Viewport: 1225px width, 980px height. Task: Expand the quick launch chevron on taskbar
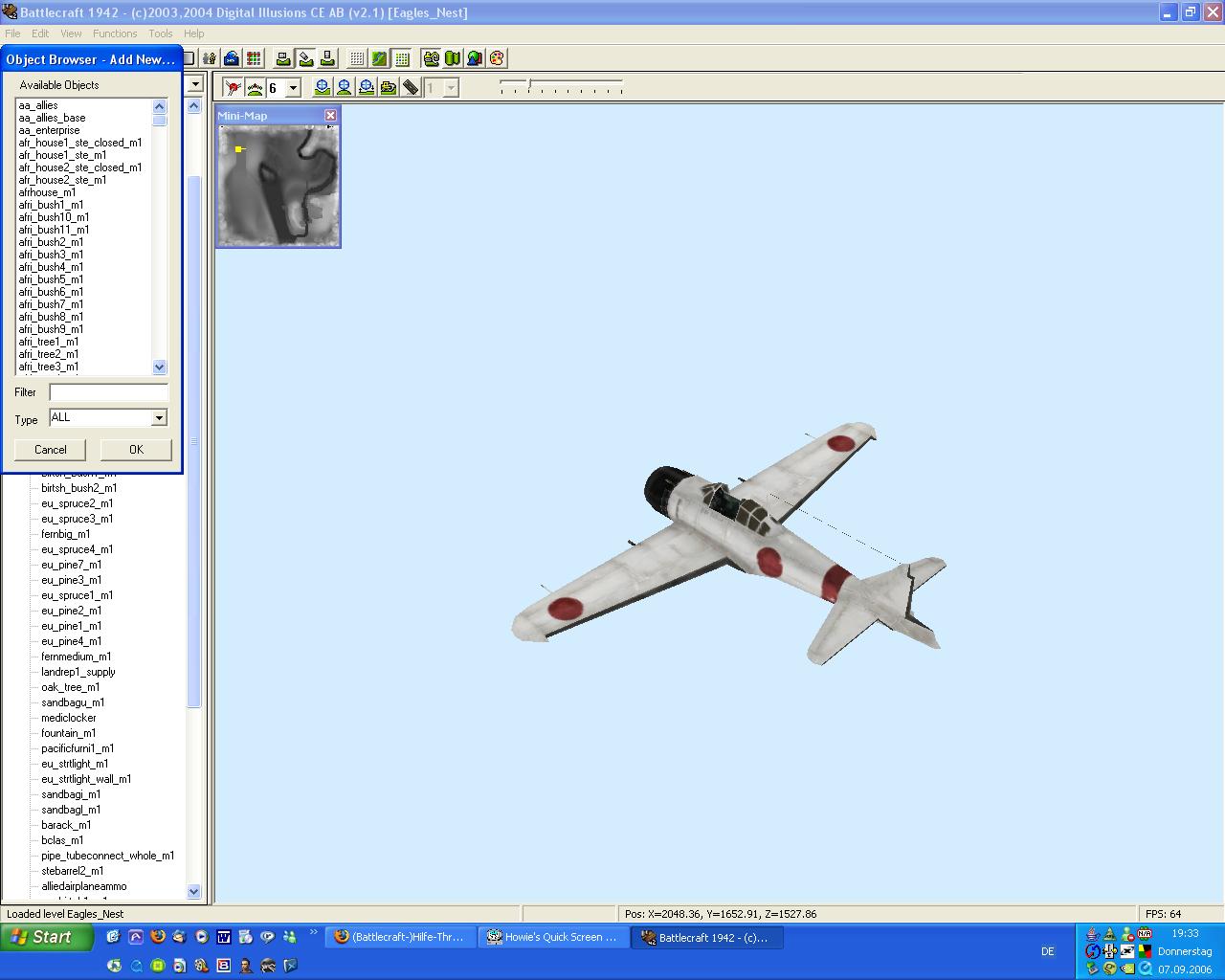[x=313, y=933]
